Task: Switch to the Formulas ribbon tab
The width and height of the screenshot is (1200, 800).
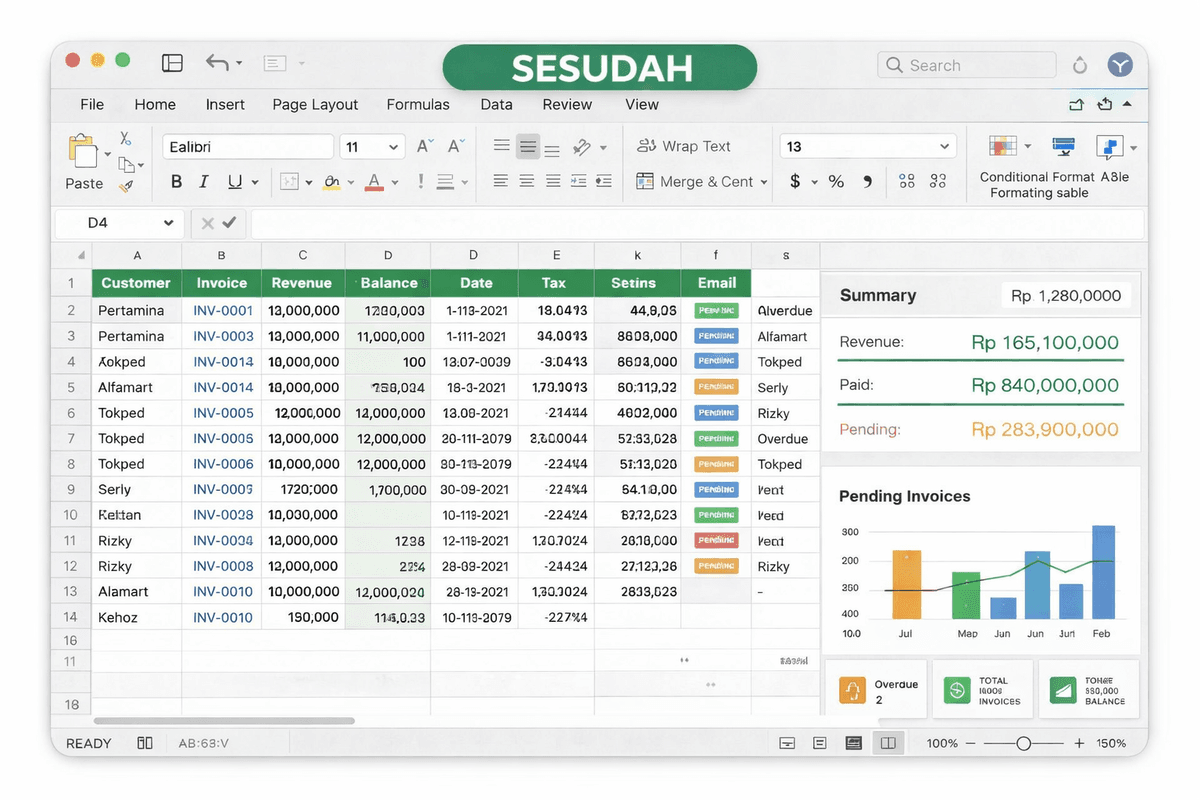Action: [418, 104]
